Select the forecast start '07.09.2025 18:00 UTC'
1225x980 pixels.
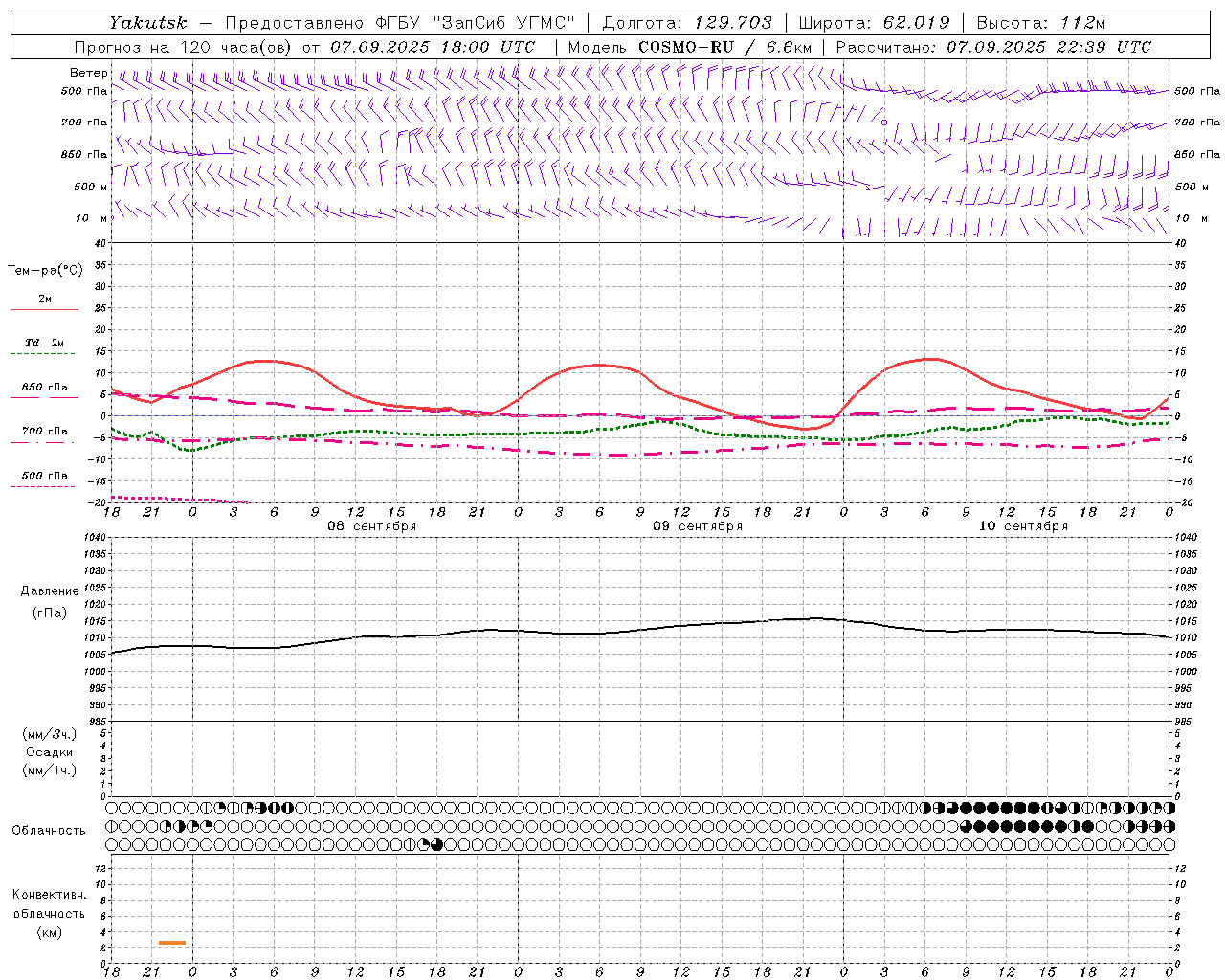pos(432,47)
